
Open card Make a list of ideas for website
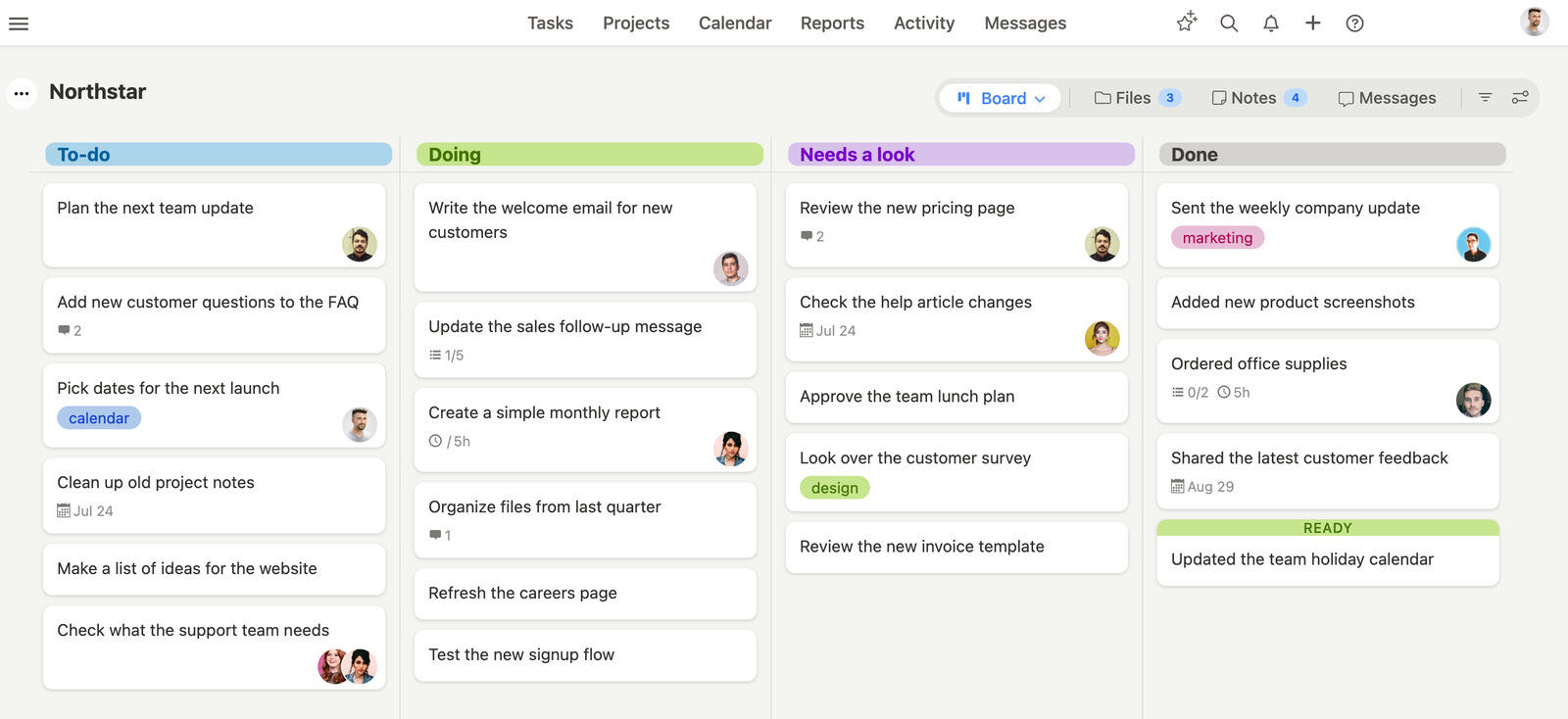[214, 569]
